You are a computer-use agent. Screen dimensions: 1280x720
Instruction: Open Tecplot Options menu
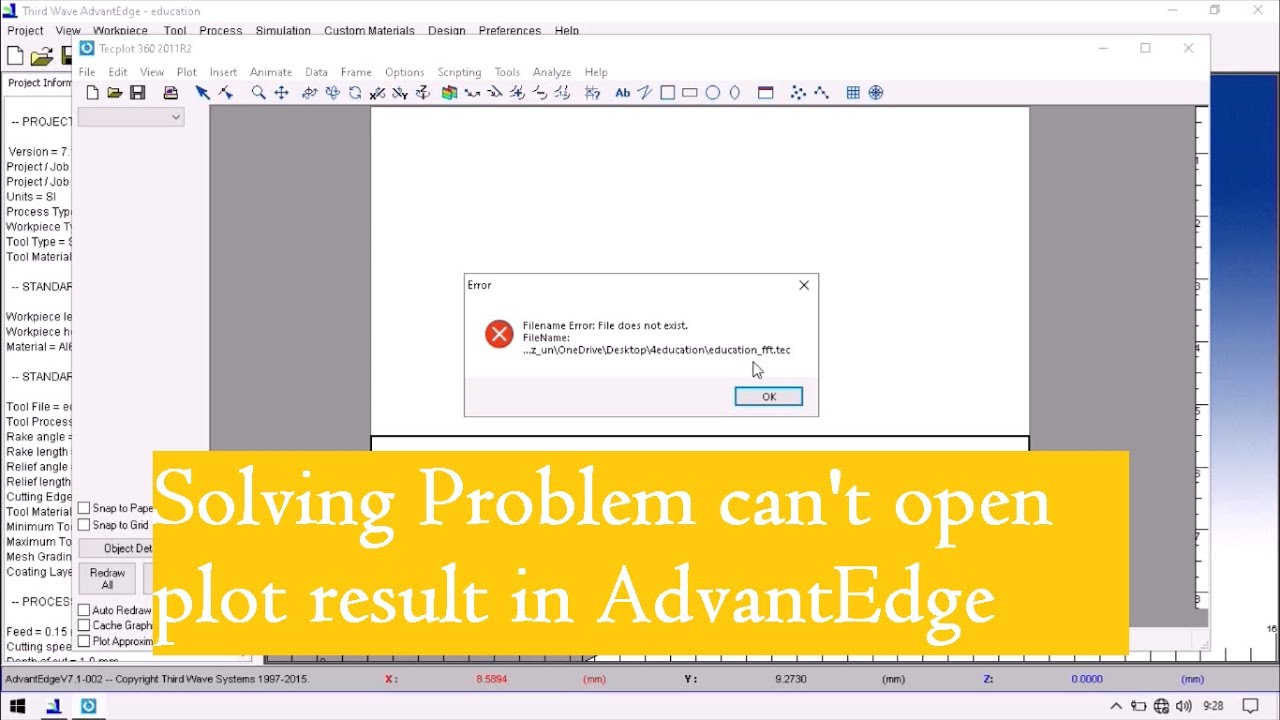pos(405,72)
